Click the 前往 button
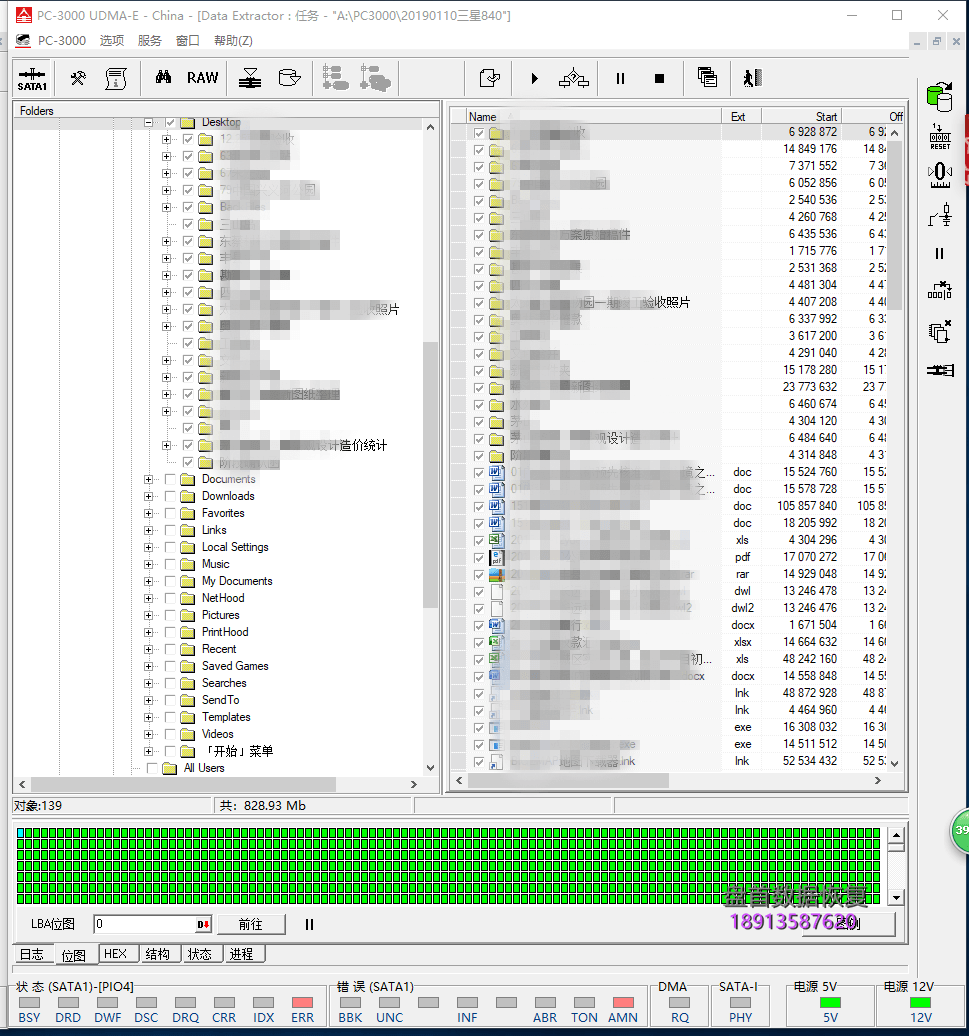 tap(251, 924)
